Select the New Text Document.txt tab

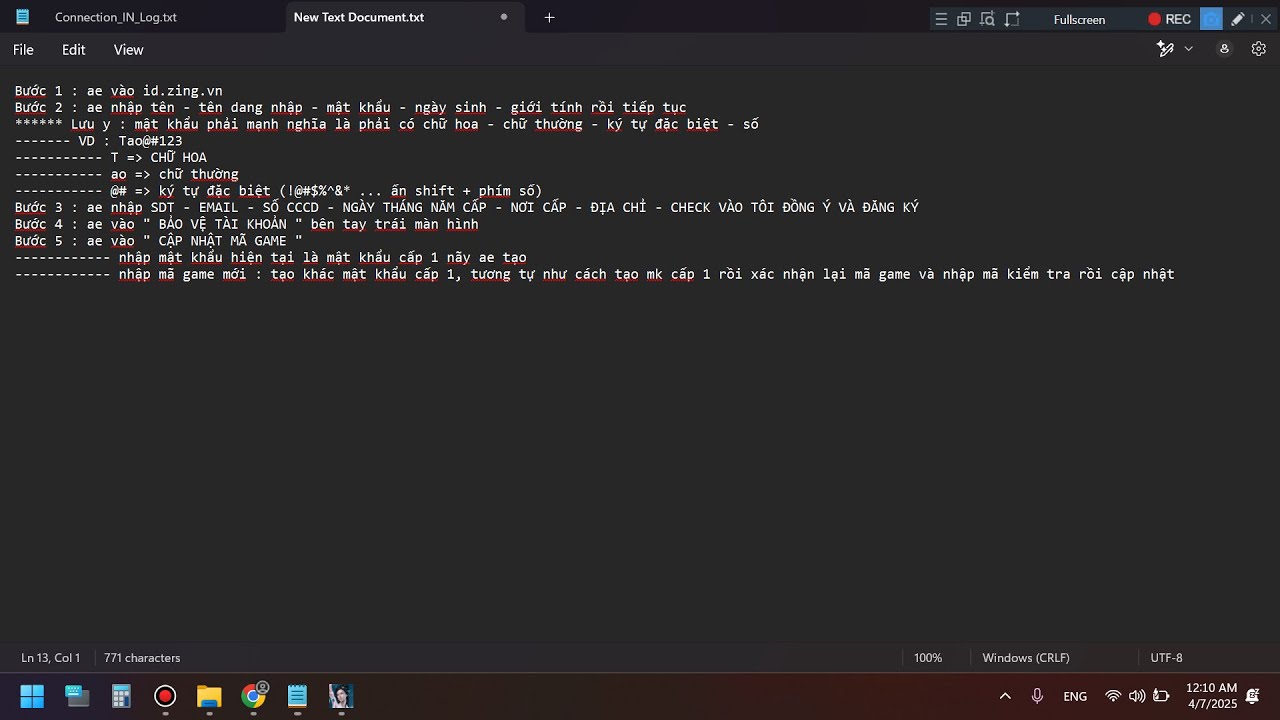[x=359, y=17]
